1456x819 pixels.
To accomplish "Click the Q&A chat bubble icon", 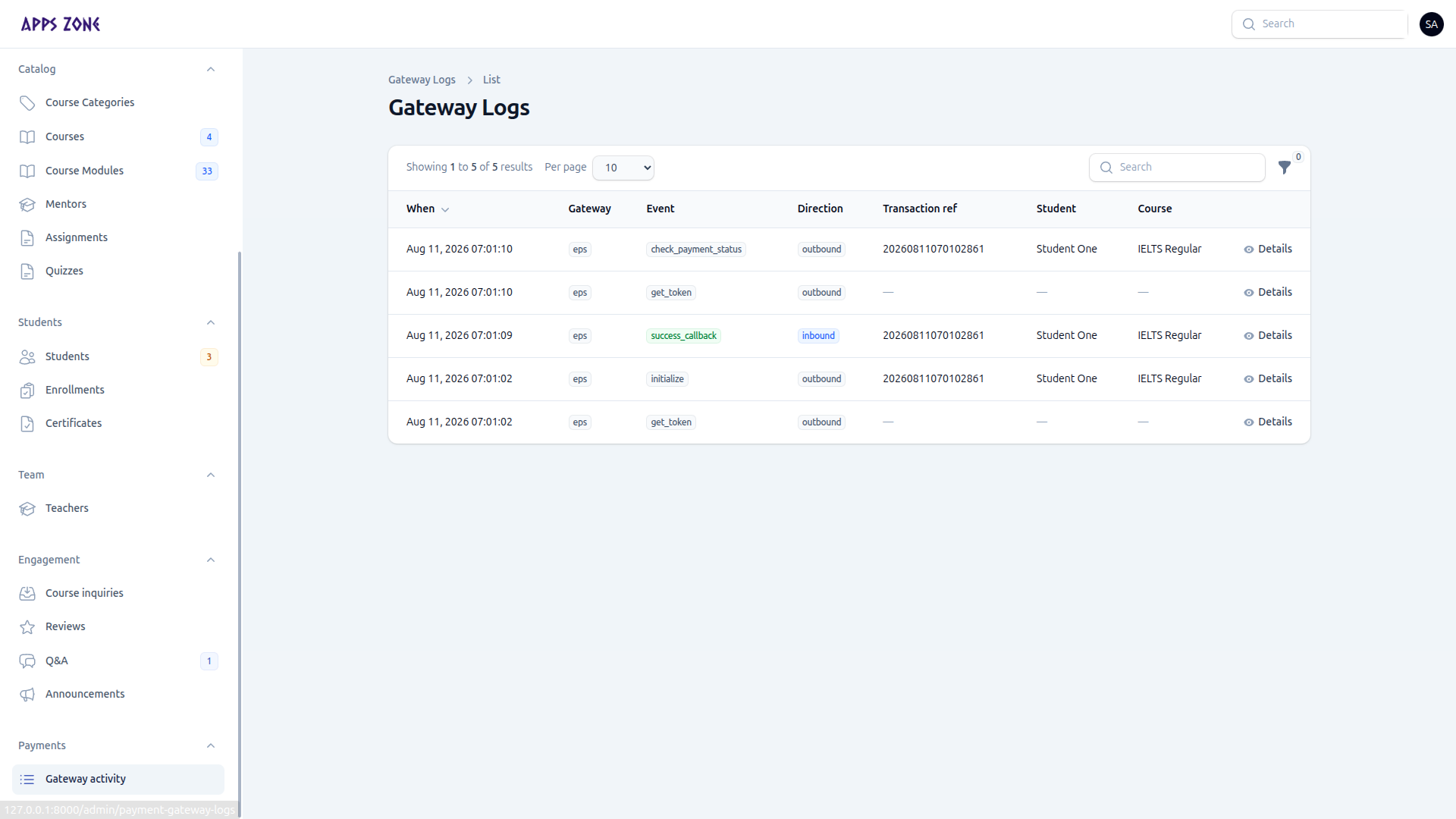I will pyautogui.click(x=27, y=661).
